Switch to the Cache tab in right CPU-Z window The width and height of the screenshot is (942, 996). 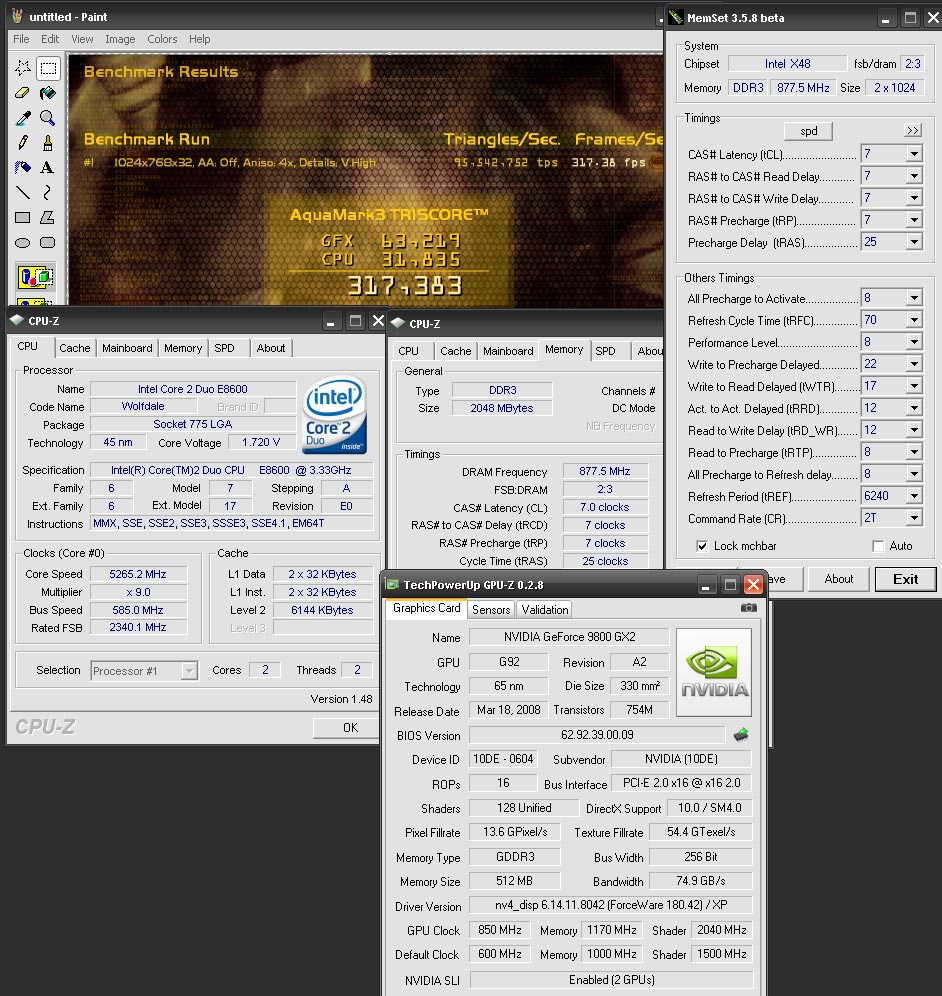pos(455,351)
